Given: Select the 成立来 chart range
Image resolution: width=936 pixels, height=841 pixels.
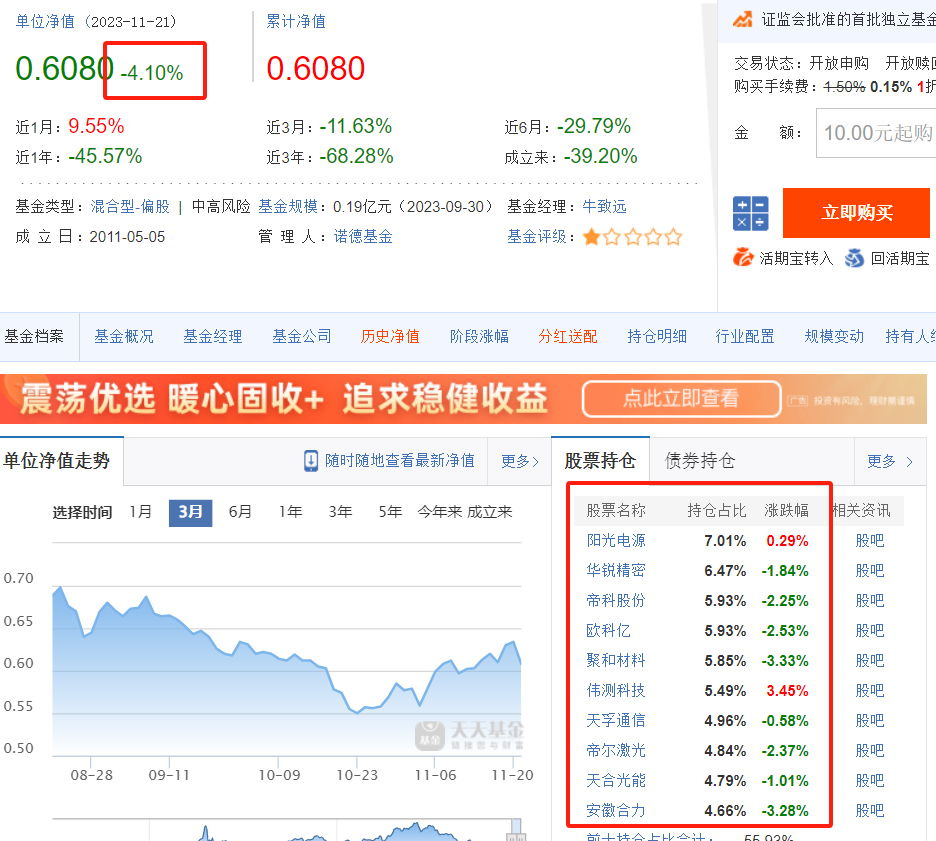Looking at the screenshot, I should (x=489, y=512).
